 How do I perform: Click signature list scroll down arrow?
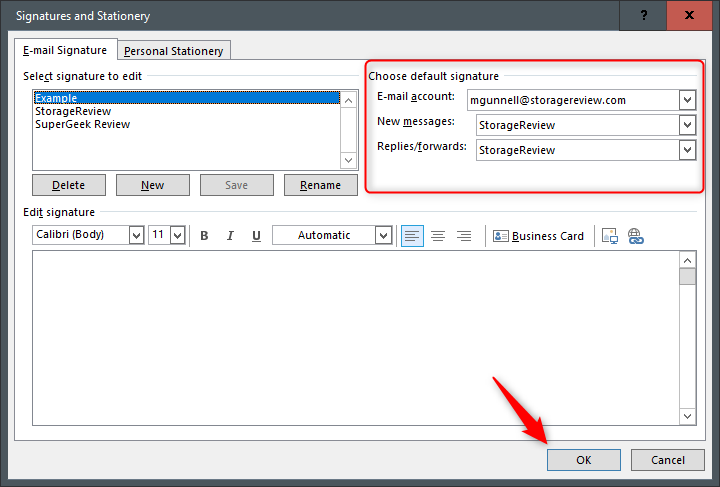pyautogui.click(x=349, y=160)
